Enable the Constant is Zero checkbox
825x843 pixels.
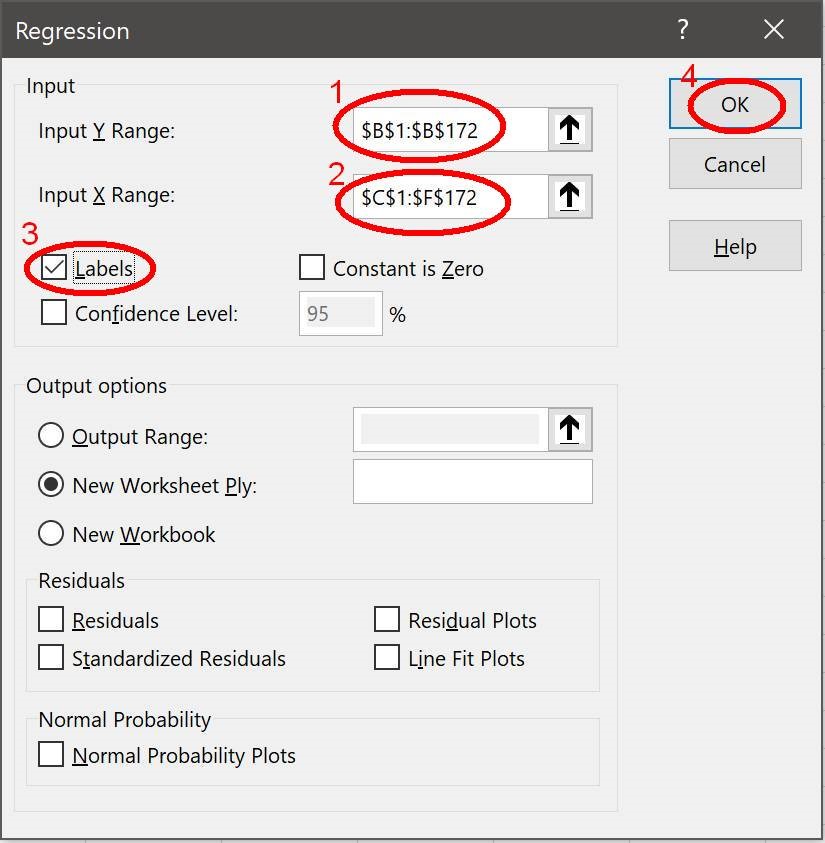pos(312,268)
